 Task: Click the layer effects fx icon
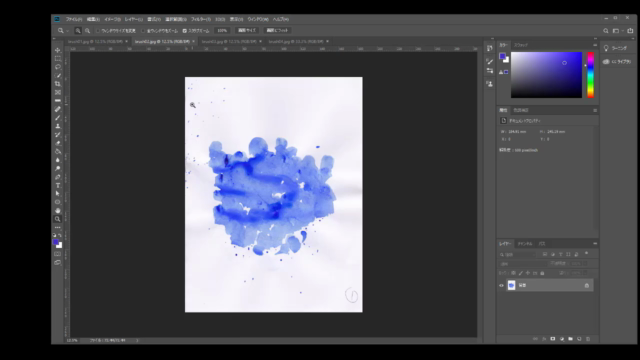coord(544,339)
